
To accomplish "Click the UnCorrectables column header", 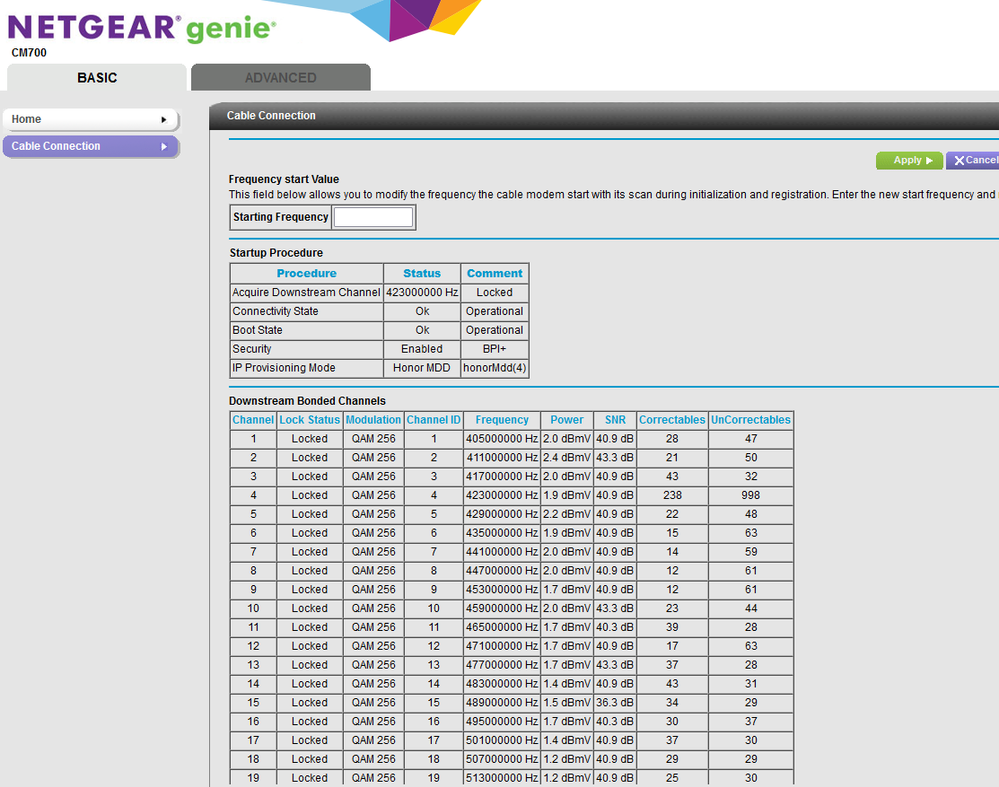I will click(750, 420).
